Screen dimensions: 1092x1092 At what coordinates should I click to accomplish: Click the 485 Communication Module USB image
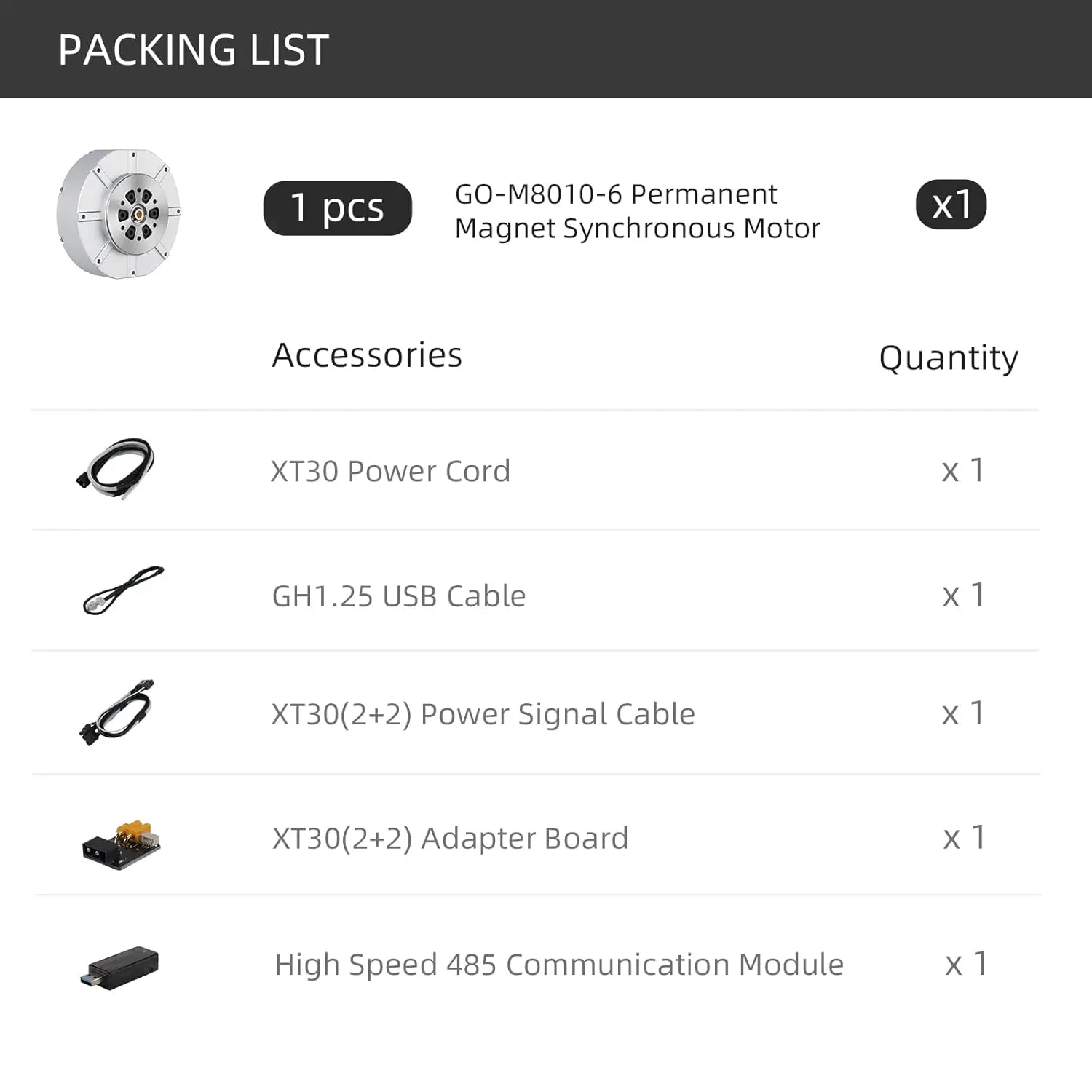[x=119, y=968]
